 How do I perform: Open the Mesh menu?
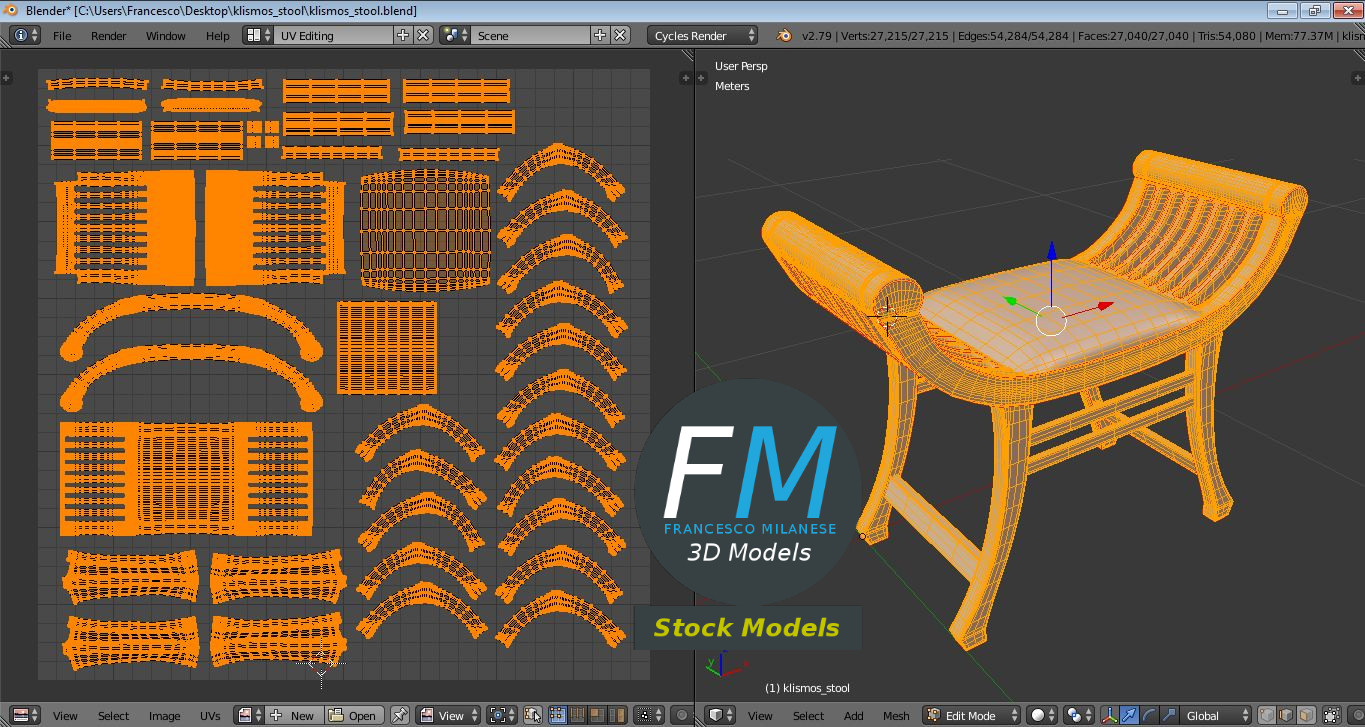(x=896, y=715)
